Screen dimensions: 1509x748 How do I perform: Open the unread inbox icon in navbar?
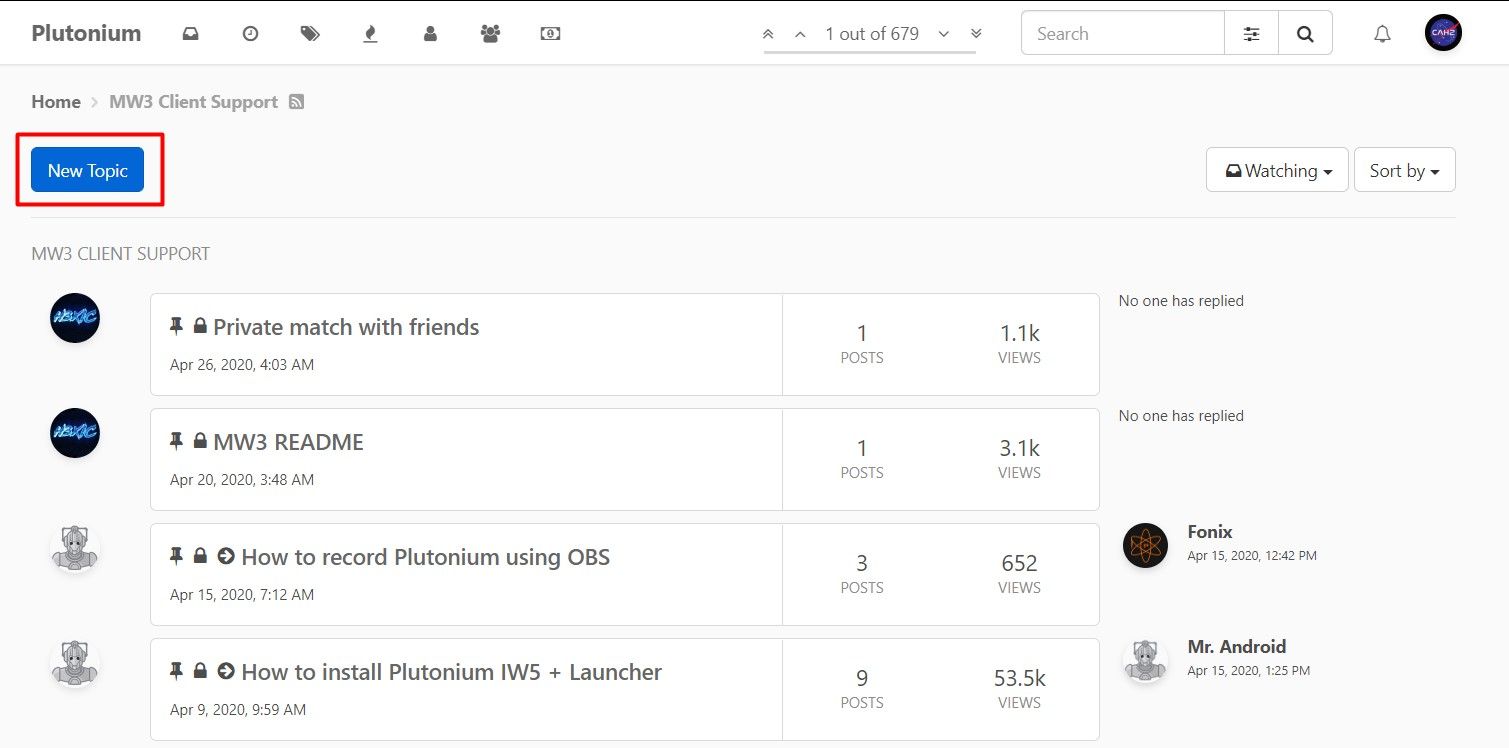tap(190, 33)
